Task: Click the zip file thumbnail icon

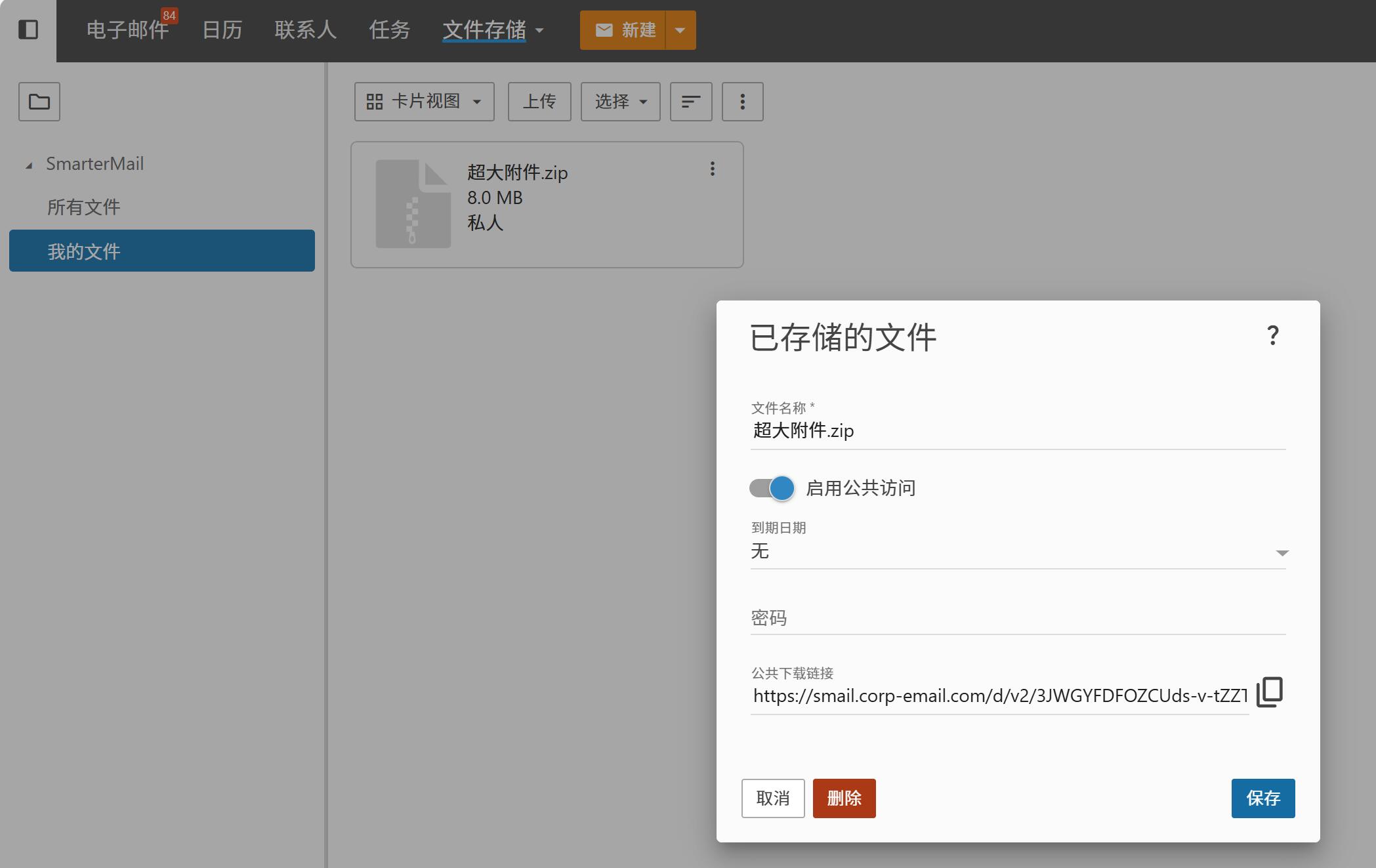Action: pos(413,204)
